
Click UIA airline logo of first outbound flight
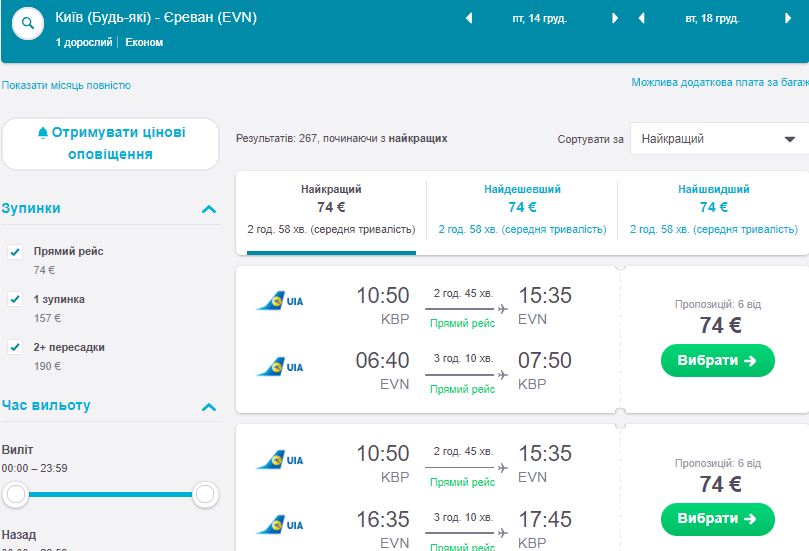(279, 300)
